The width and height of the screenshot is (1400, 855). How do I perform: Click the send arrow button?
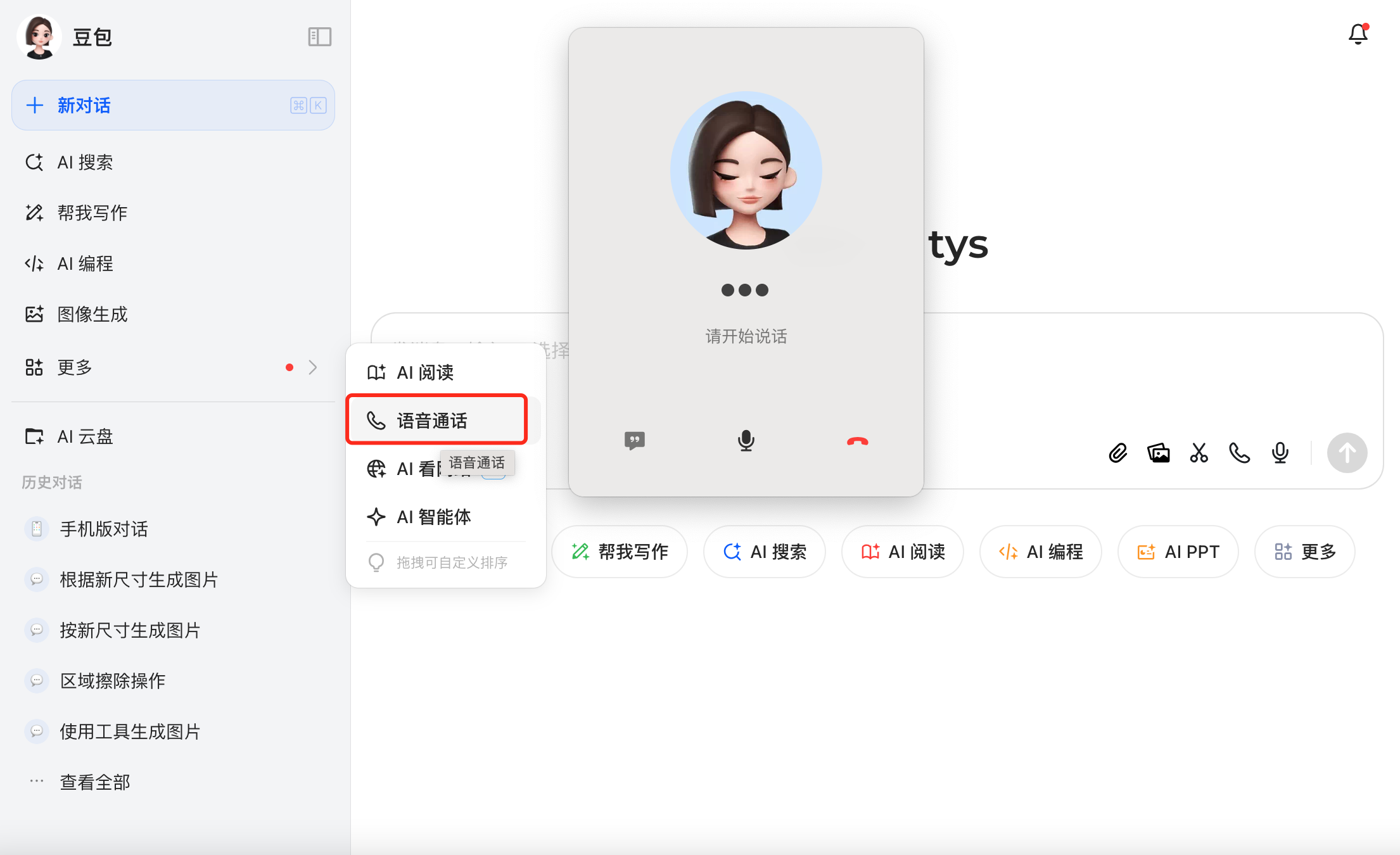pyautogui.click(x=1347, y=453)
